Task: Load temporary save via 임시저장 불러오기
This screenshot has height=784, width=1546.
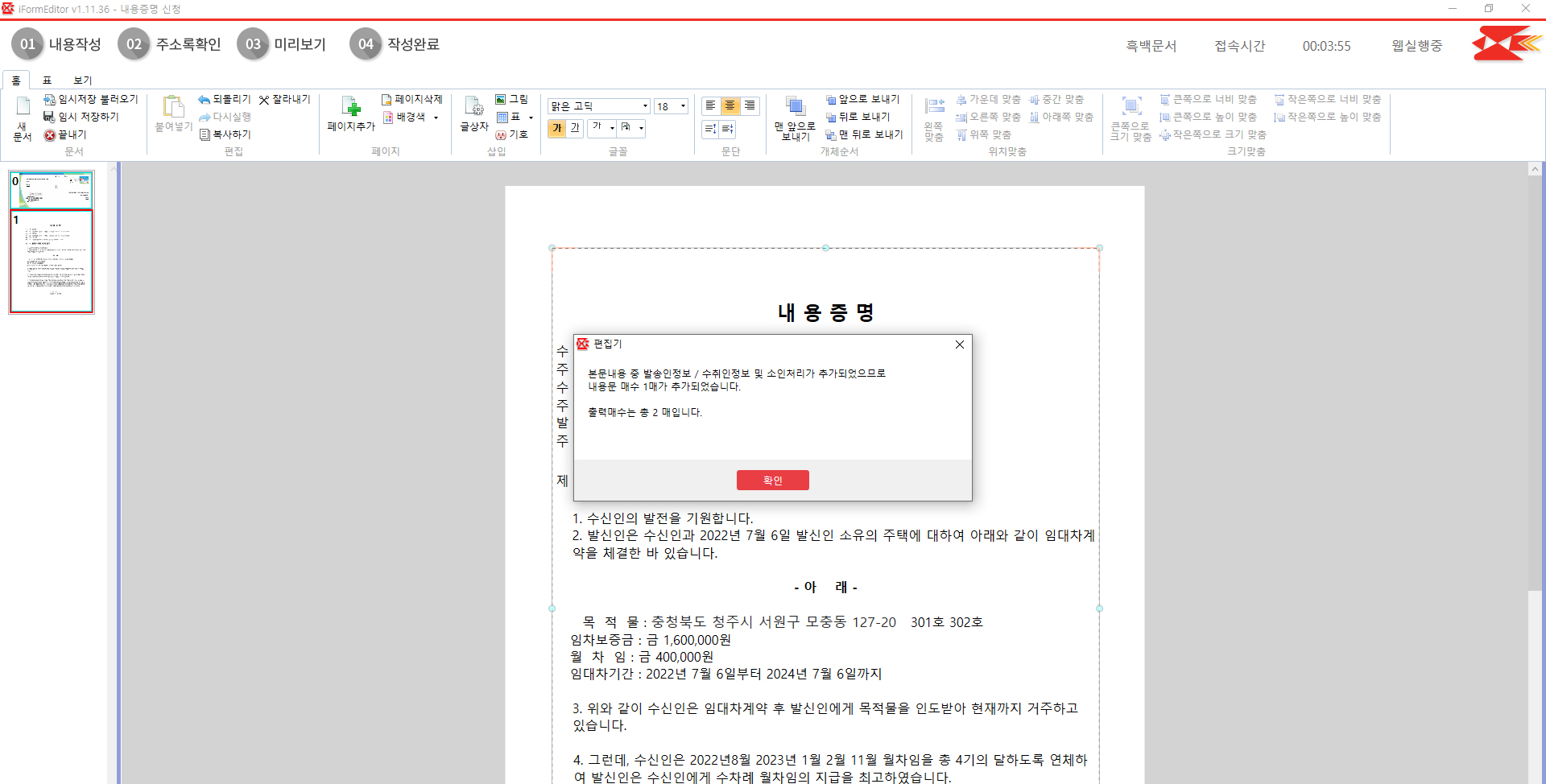Action: point(91,99)
